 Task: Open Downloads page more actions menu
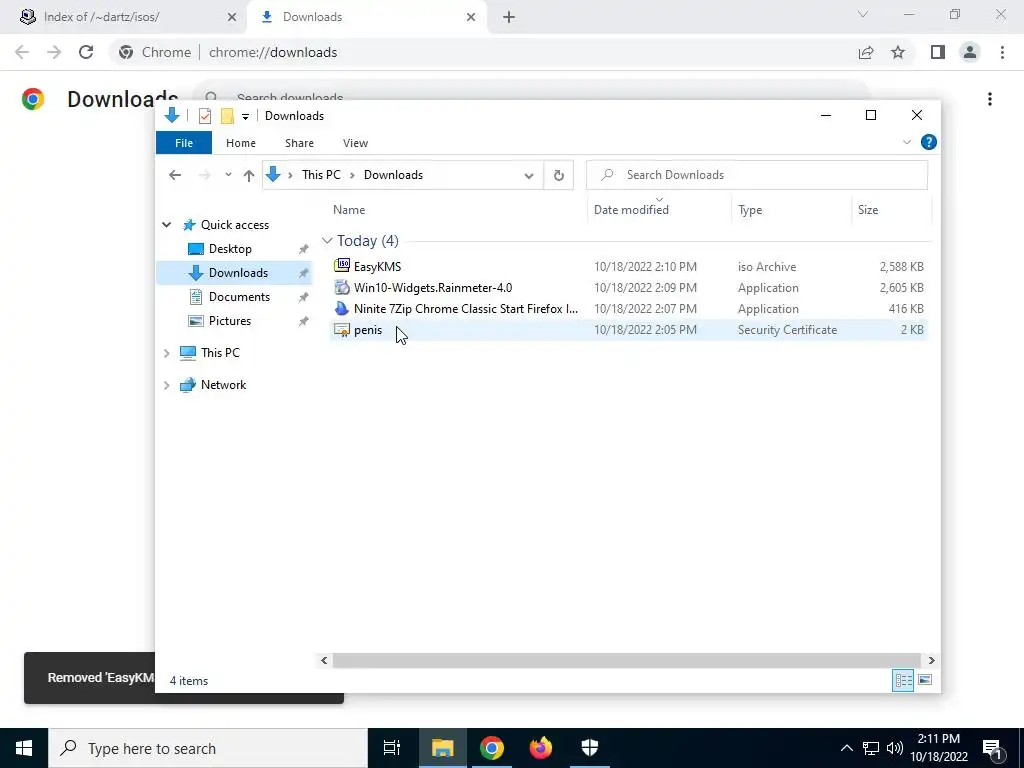pos(990,99)
